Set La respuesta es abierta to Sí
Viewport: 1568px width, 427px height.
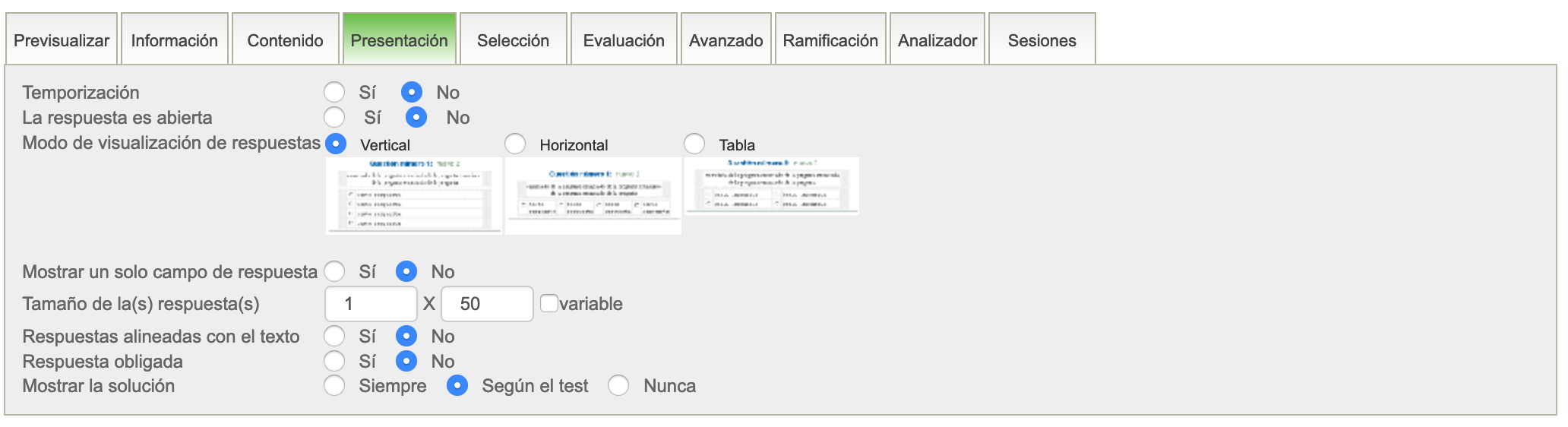[334, 118]
